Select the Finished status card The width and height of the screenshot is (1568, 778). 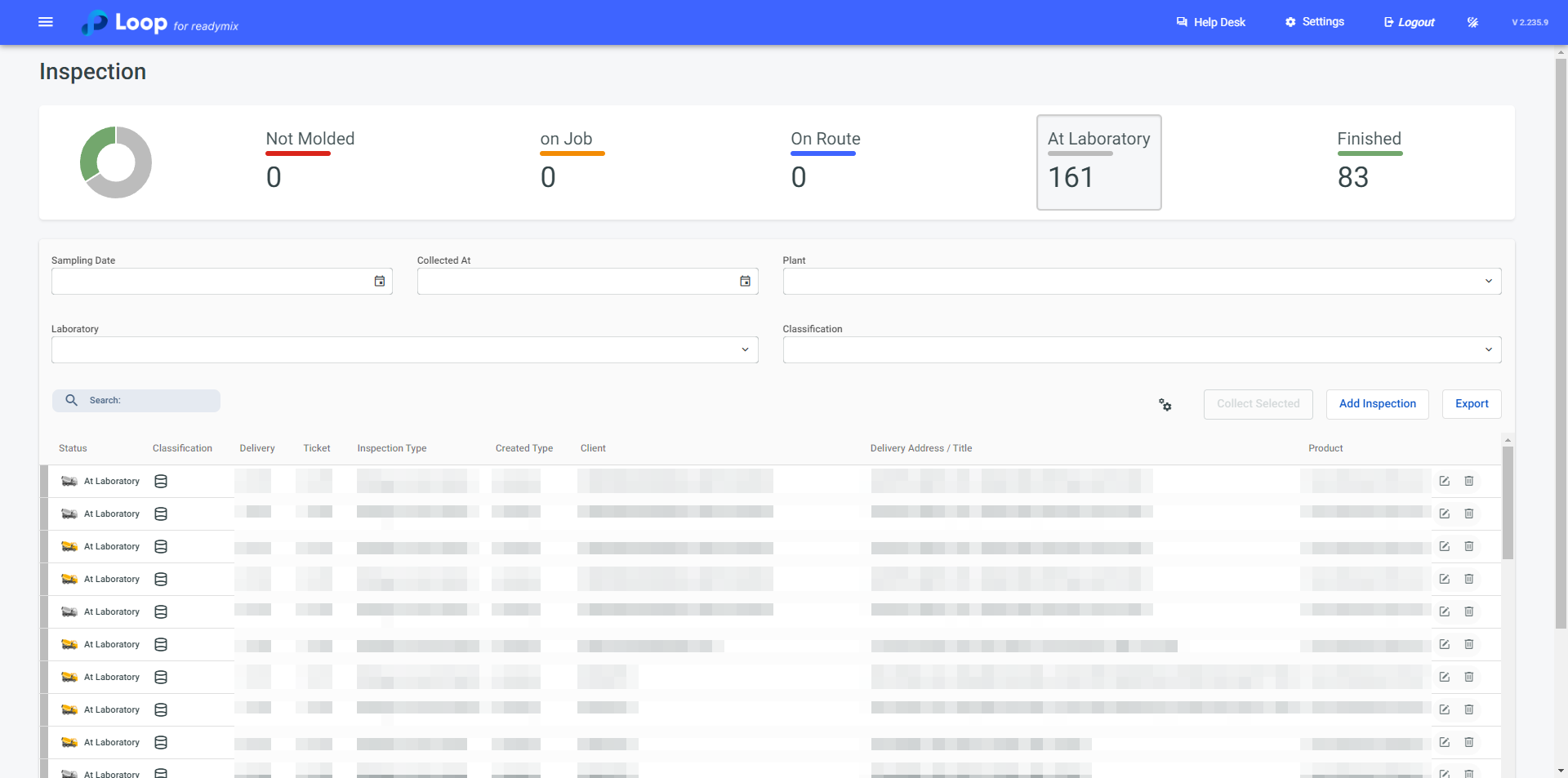[x=1369, y=162]
